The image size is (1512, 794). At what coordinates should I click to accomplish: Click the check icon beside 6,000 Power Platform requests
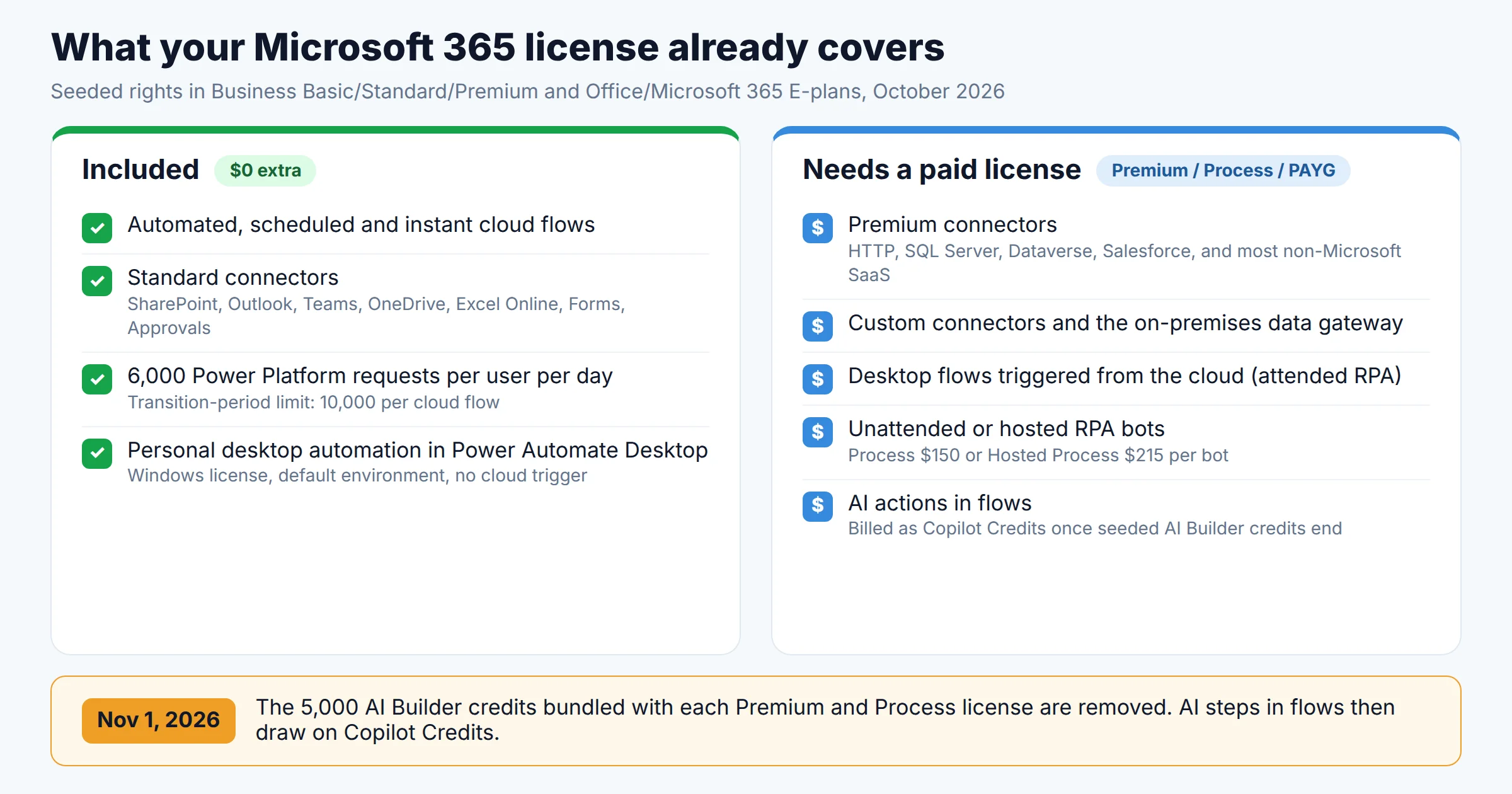[x=97, y=379]
